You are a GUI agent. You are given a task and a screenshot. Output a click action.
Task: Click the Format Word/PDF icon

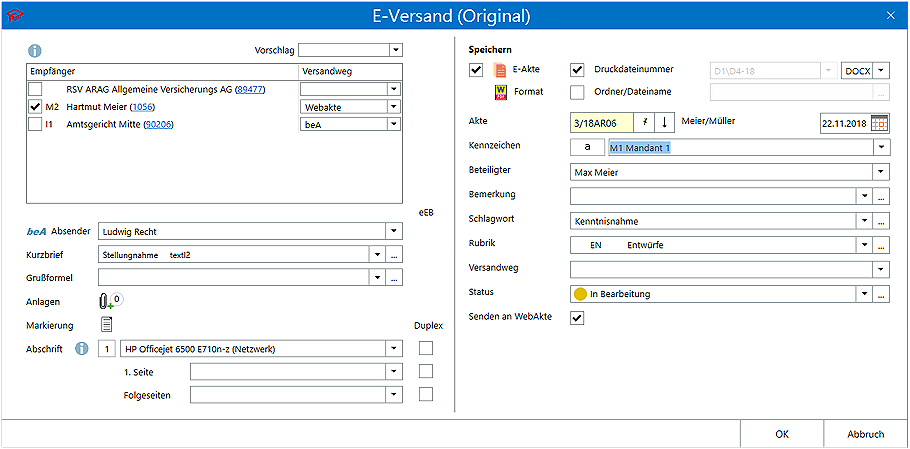501,93
